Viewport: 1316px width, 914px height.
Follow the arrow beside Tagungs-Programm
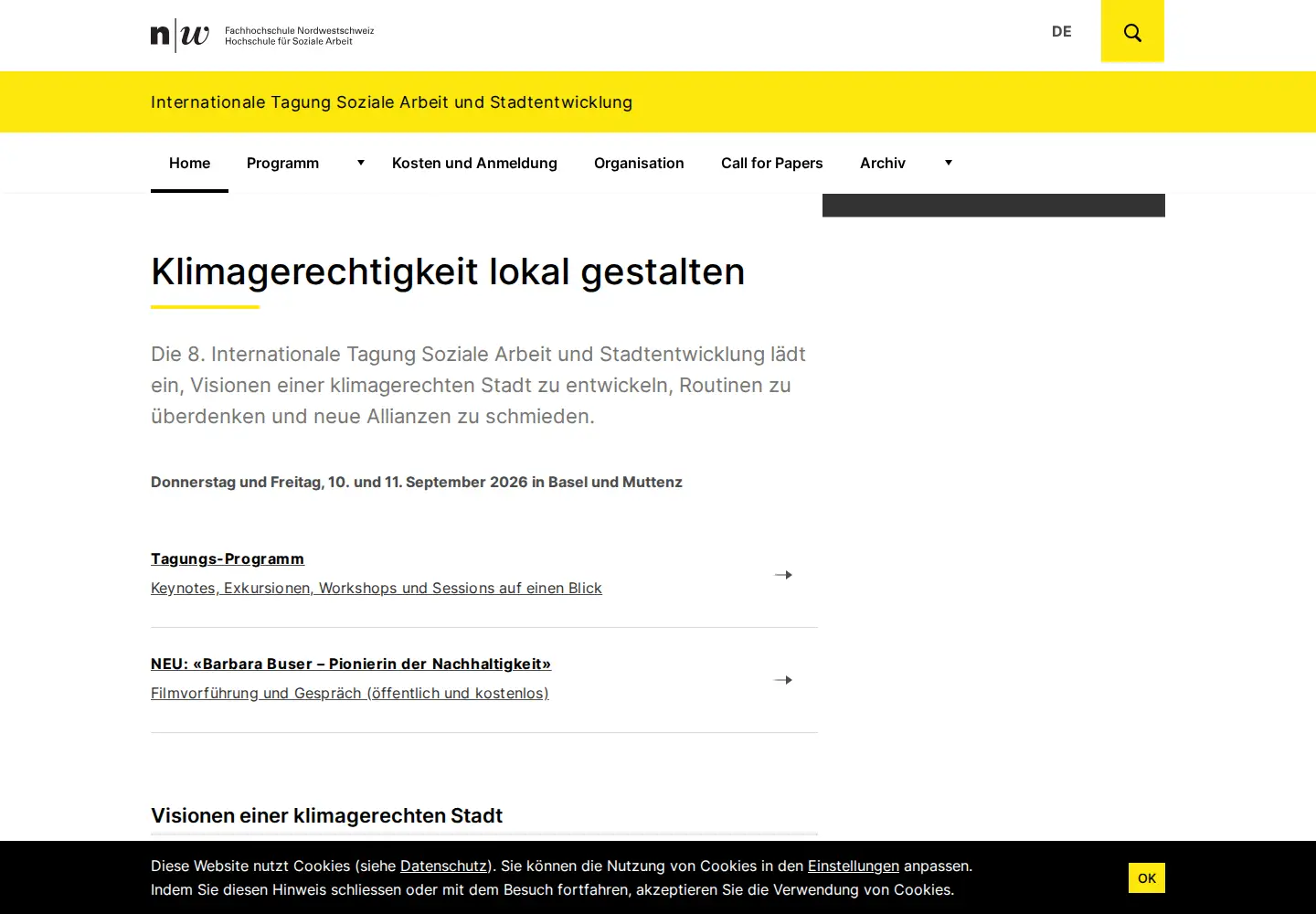(x=783, y=575)
